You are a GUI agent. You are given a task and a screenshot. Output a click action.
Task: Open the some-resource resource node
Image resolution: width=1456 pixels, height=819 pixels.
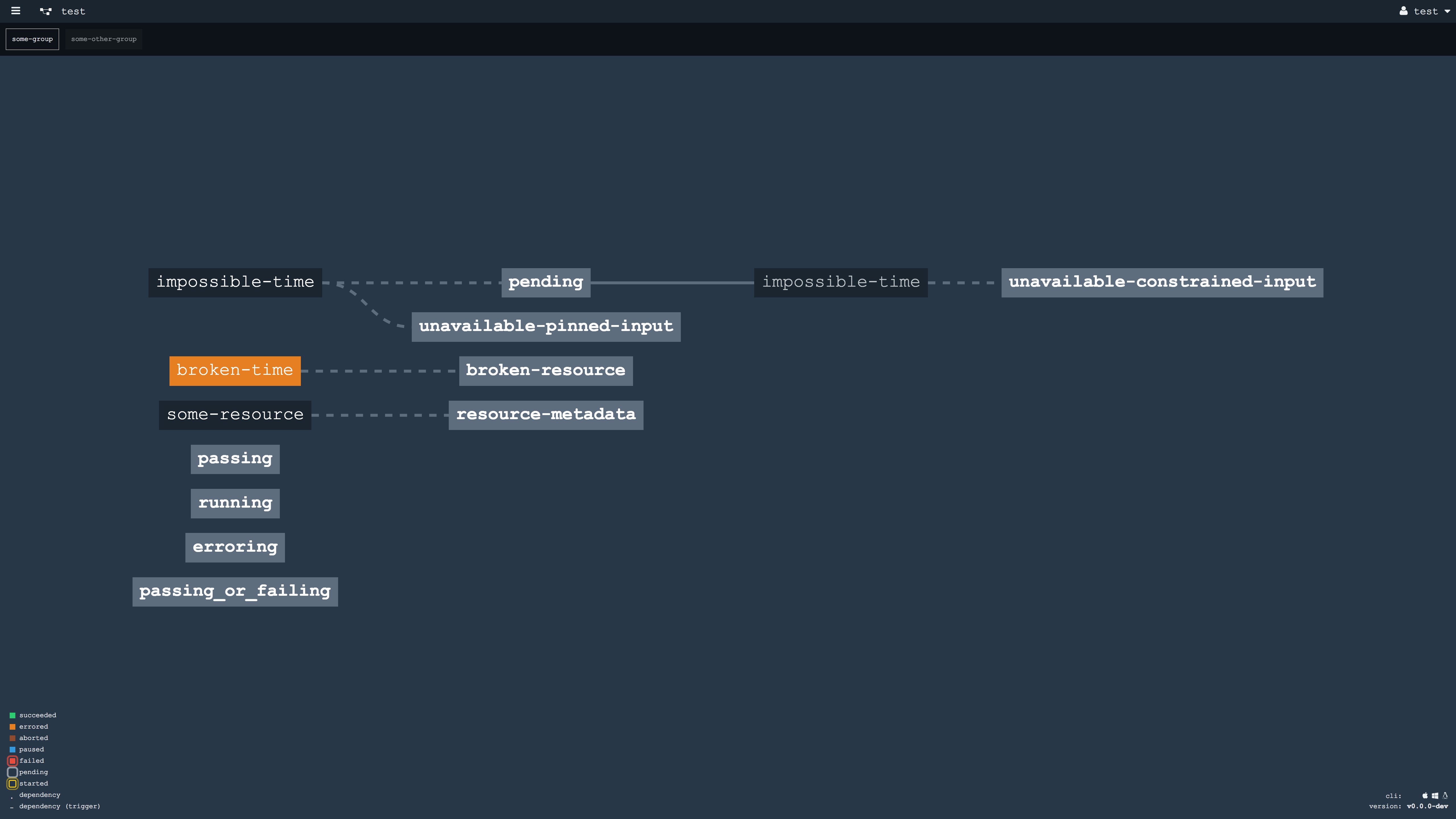[235, 415]
